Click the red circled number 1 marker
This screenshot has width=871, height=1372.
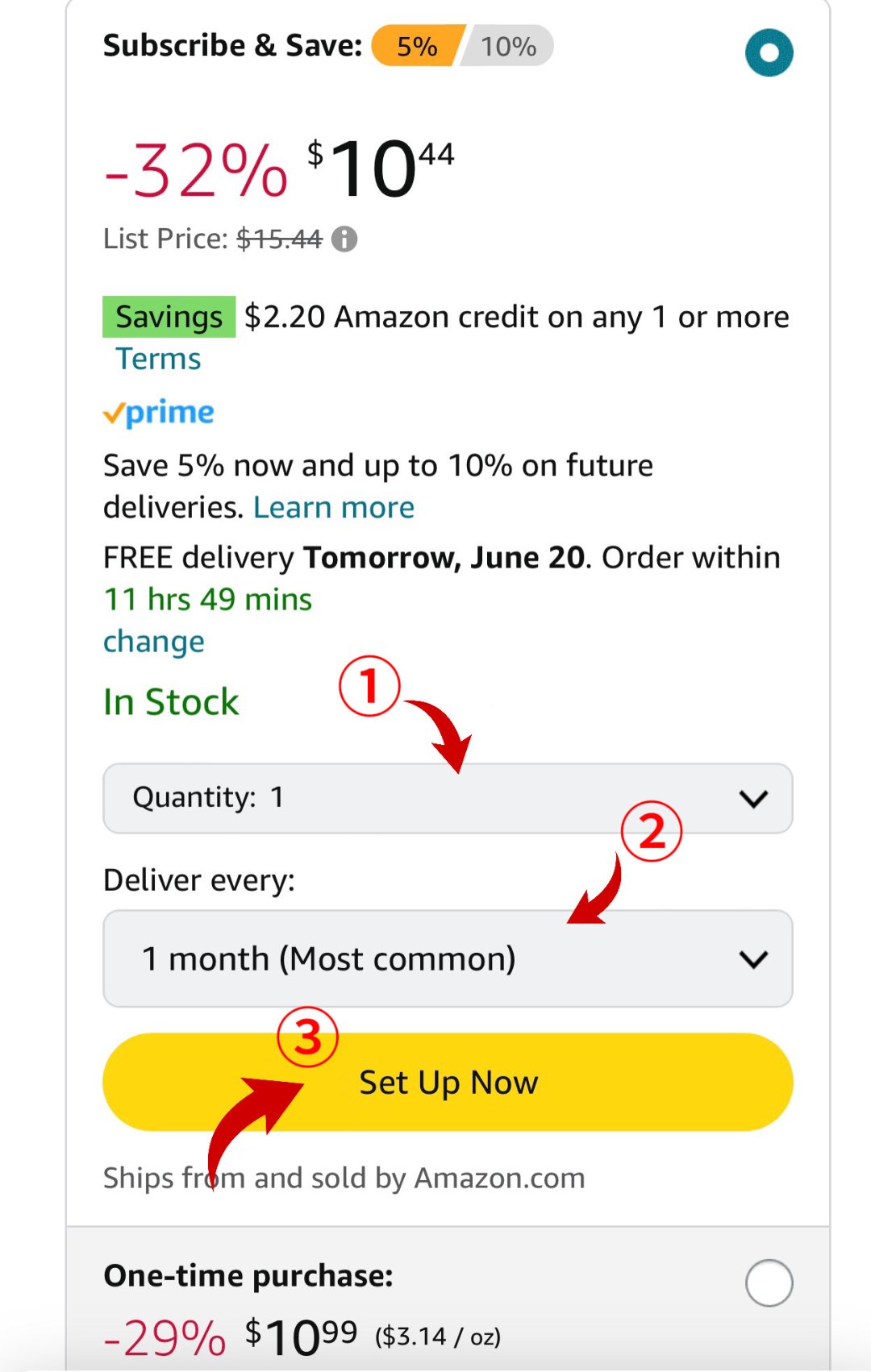click(369, 687)
